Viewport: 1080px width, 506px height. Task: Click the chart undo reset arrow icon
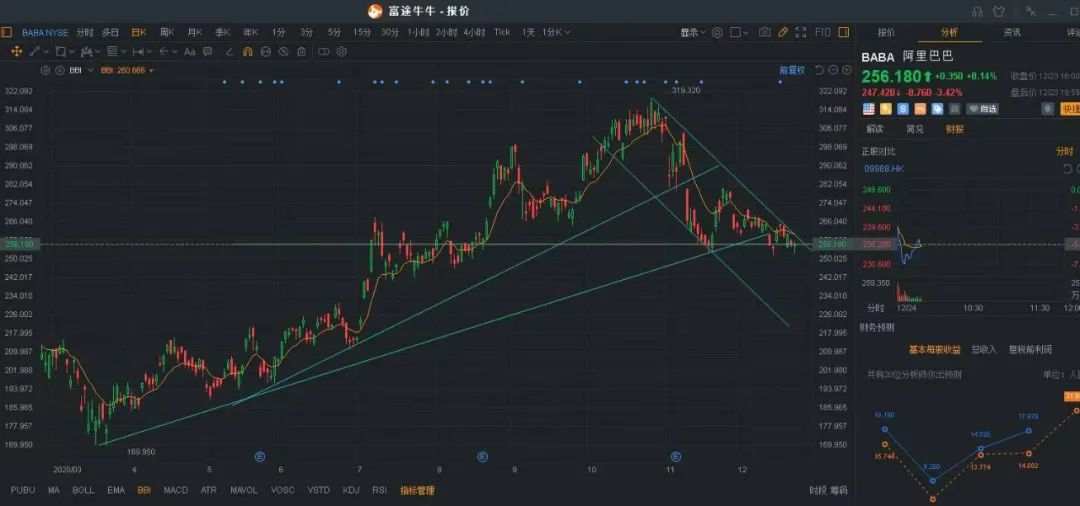pyautogui.click(x=819, y=70)
